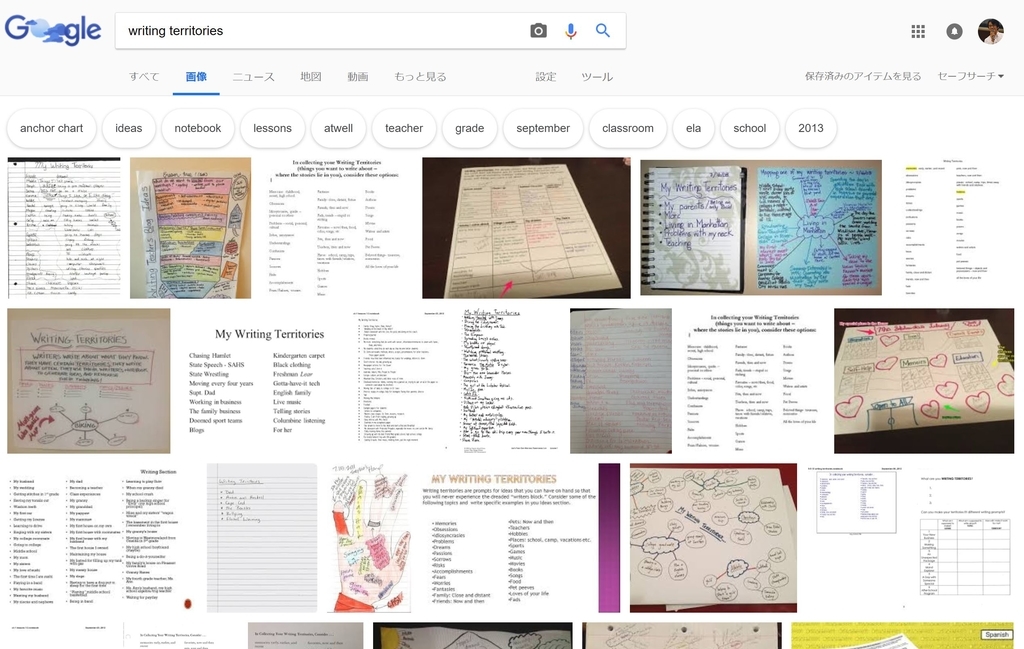
Task: Open the account profile picture
Action: pos(990,31)
